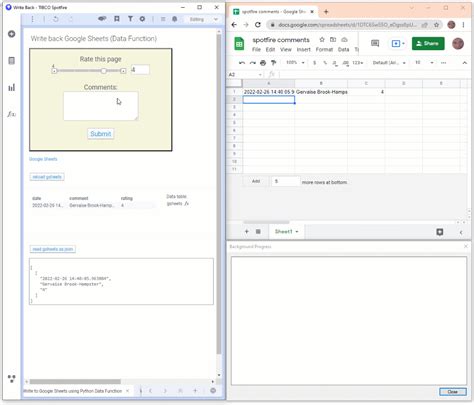The height and width of the screenshot is (405, 474).
Task: Open the Spotfire f(x) analytics icon
Action: [12, 114]
